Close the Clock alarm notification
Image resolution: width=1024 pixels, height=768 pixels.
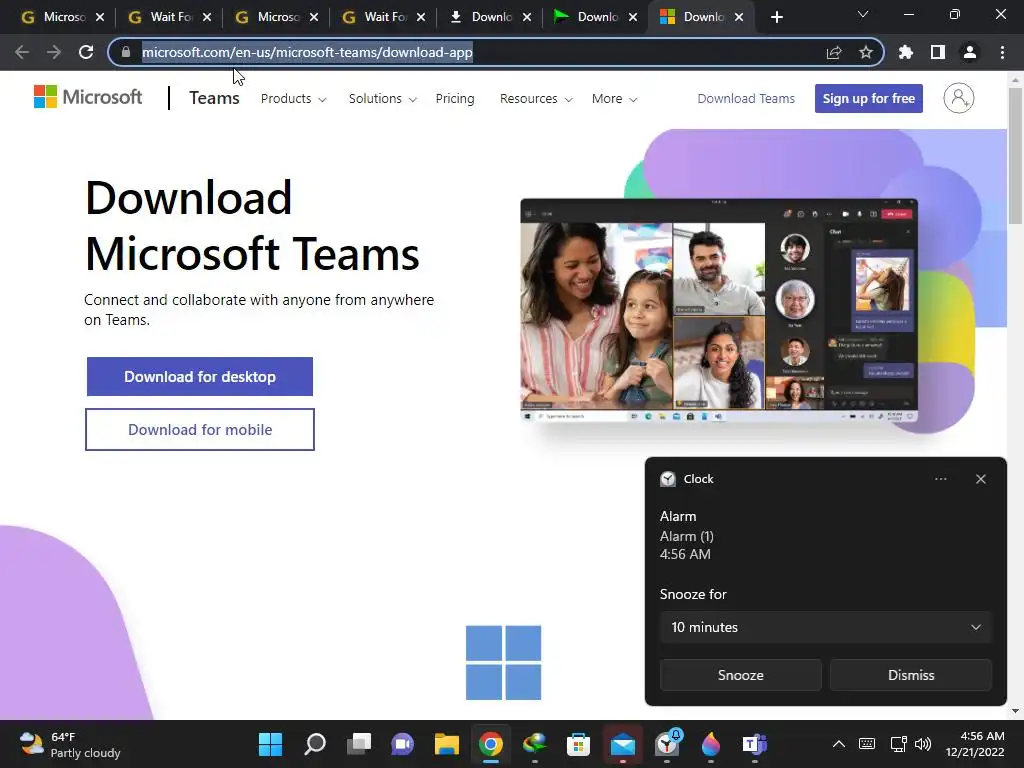click(x=981, y=479)
